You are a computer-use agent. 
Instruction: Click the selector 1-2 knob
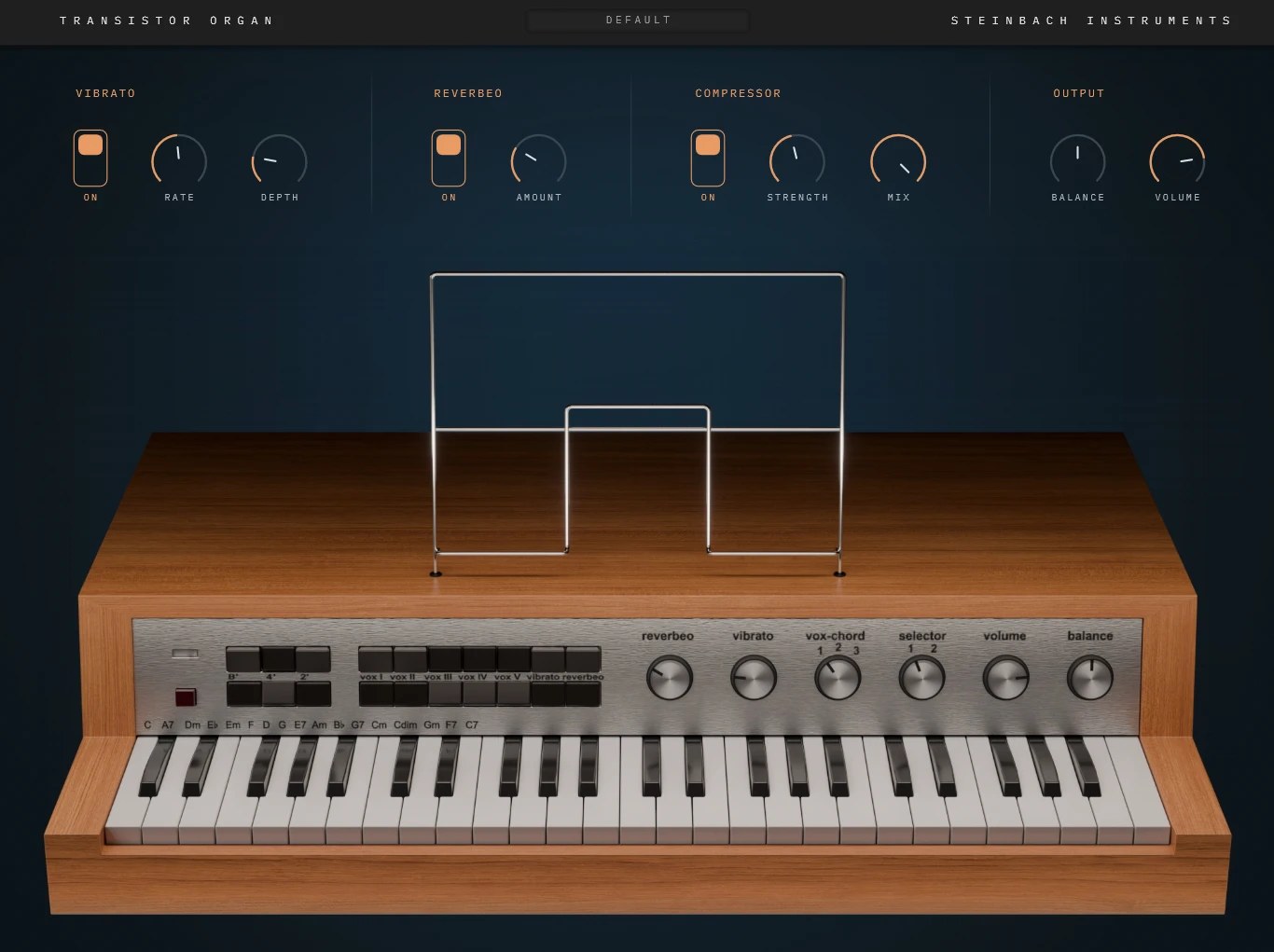tap(921, 678)
